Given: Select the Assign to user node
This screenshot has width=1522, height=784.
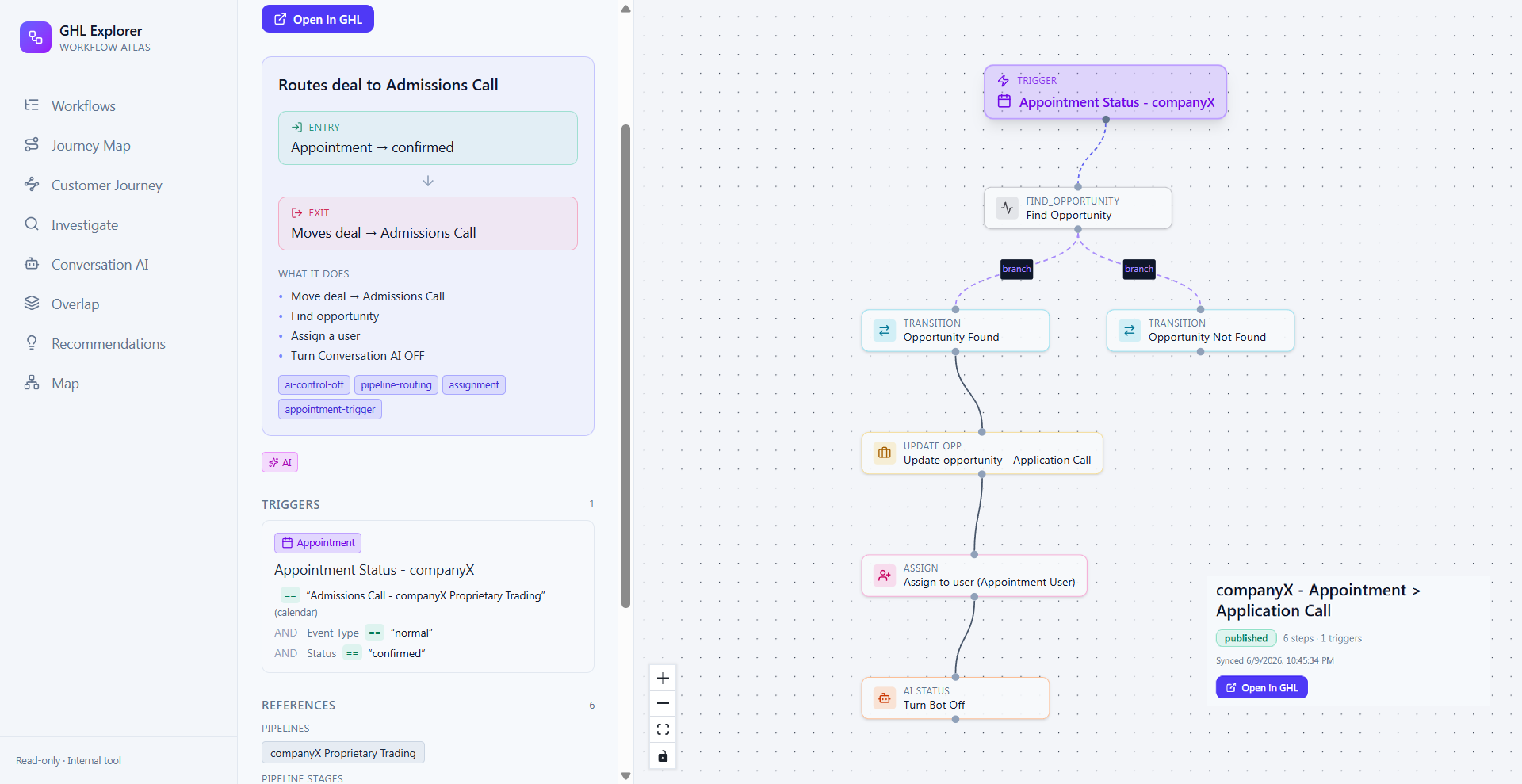Looking at the screenshot, I should coord(974,575).
